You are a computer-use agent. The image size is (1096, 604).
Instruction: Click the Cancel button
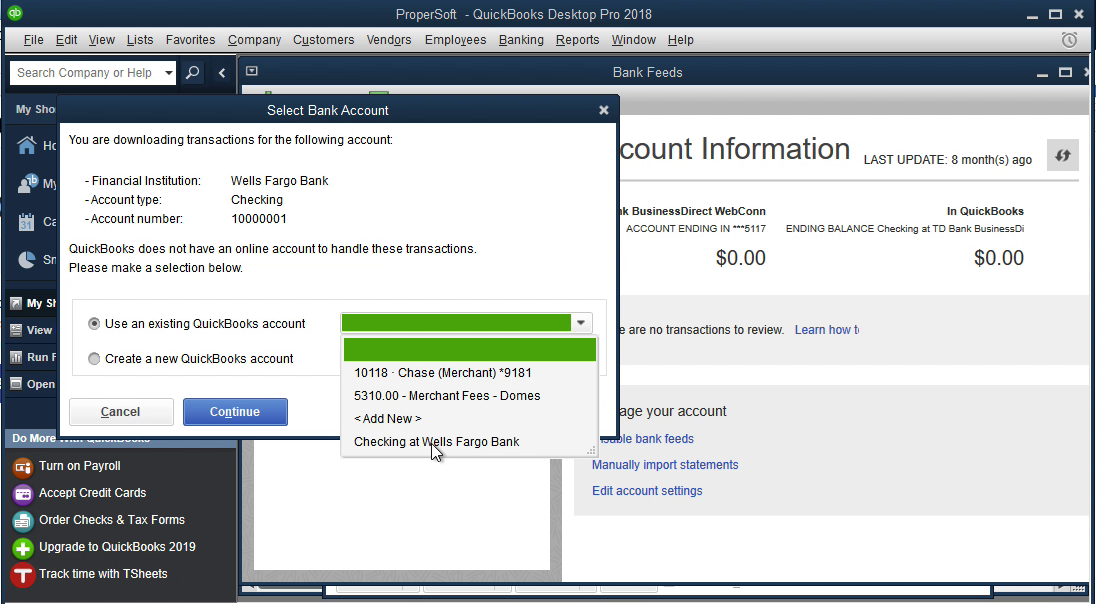tap(121, 412)
